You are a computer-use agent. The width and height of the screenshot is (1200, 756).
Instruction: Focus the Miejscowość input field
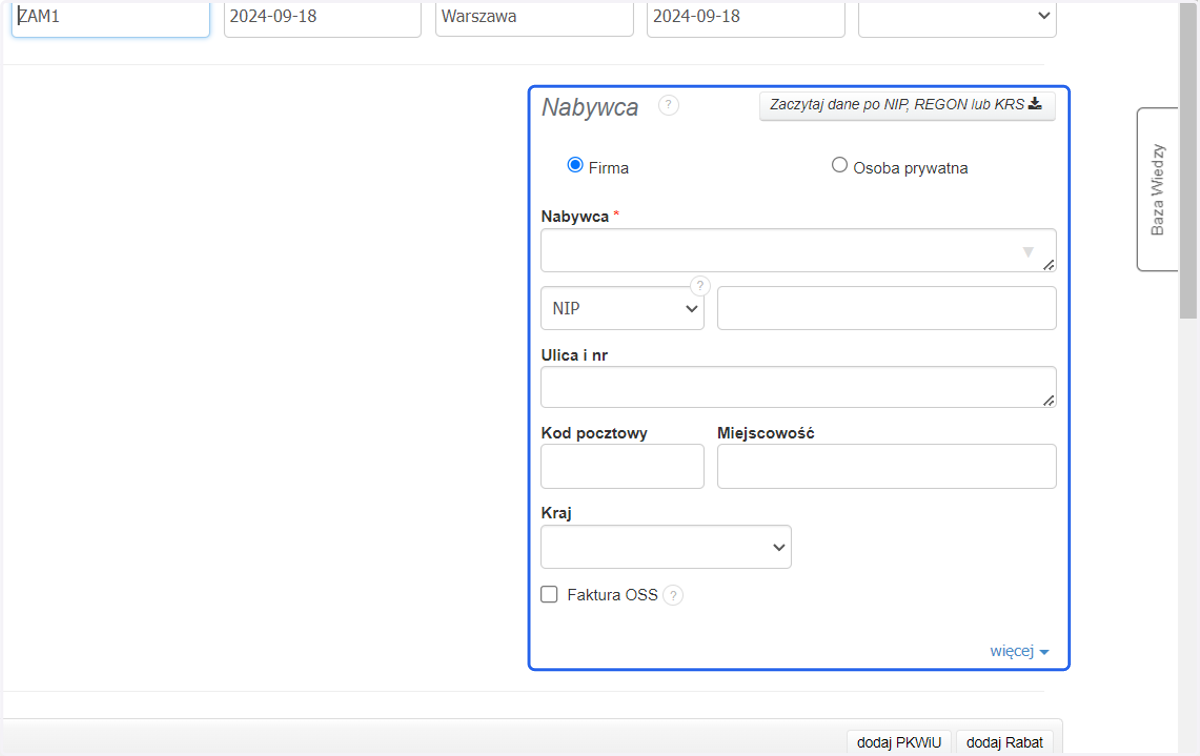(x=886, y=467)
